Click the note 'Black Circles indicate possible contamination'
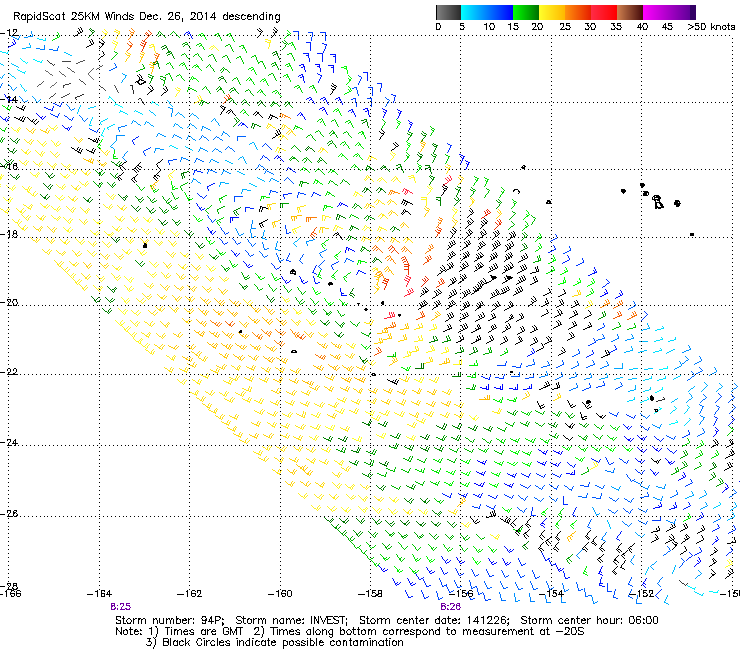This screenshot has width=740, height=650. pos(283,642)
